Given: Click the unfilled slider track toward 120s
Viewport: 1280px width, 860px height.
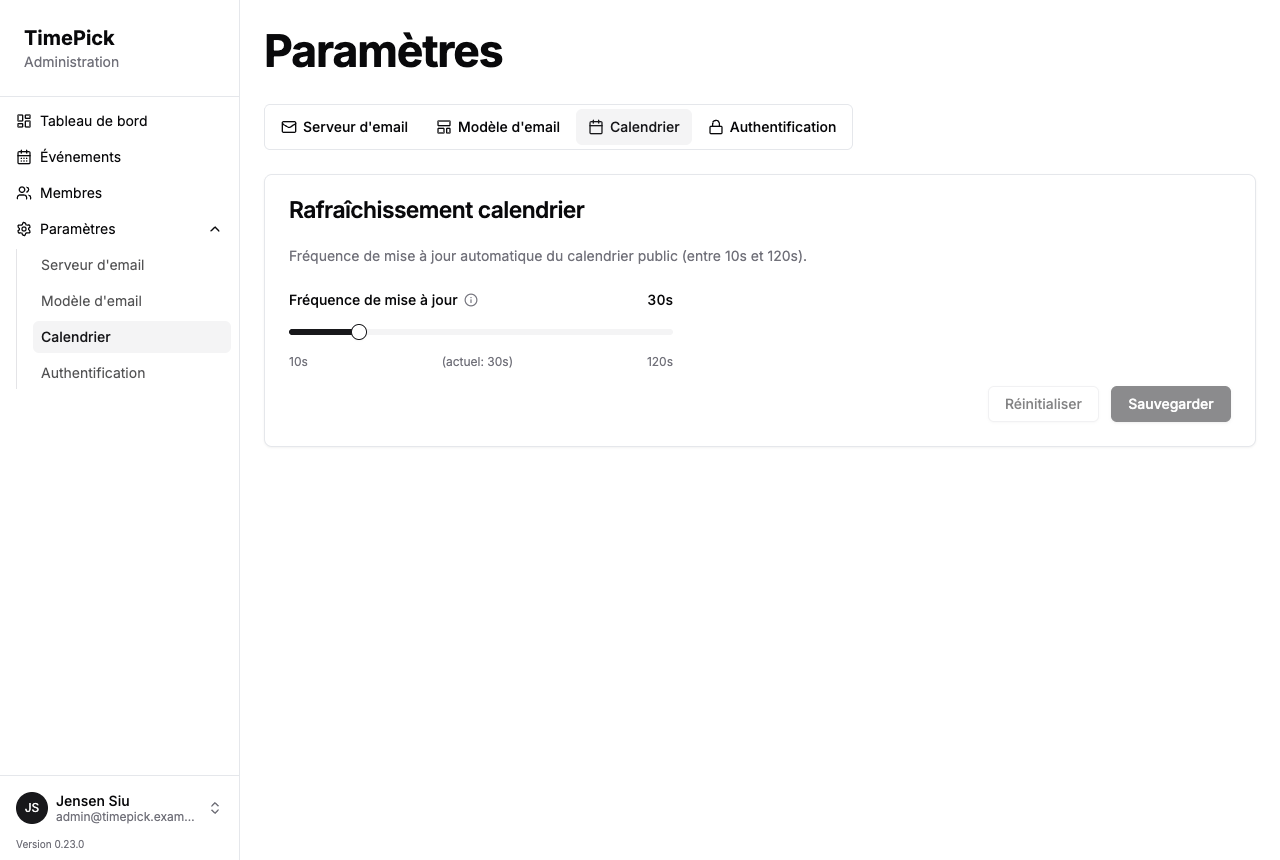Looking at the screenshot, I should pos(520,332).
